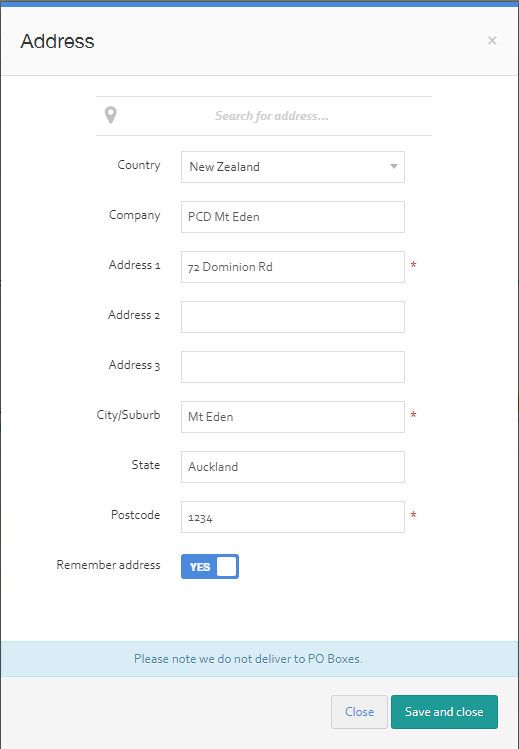Click the Search for address field

[x=272, y=116]
